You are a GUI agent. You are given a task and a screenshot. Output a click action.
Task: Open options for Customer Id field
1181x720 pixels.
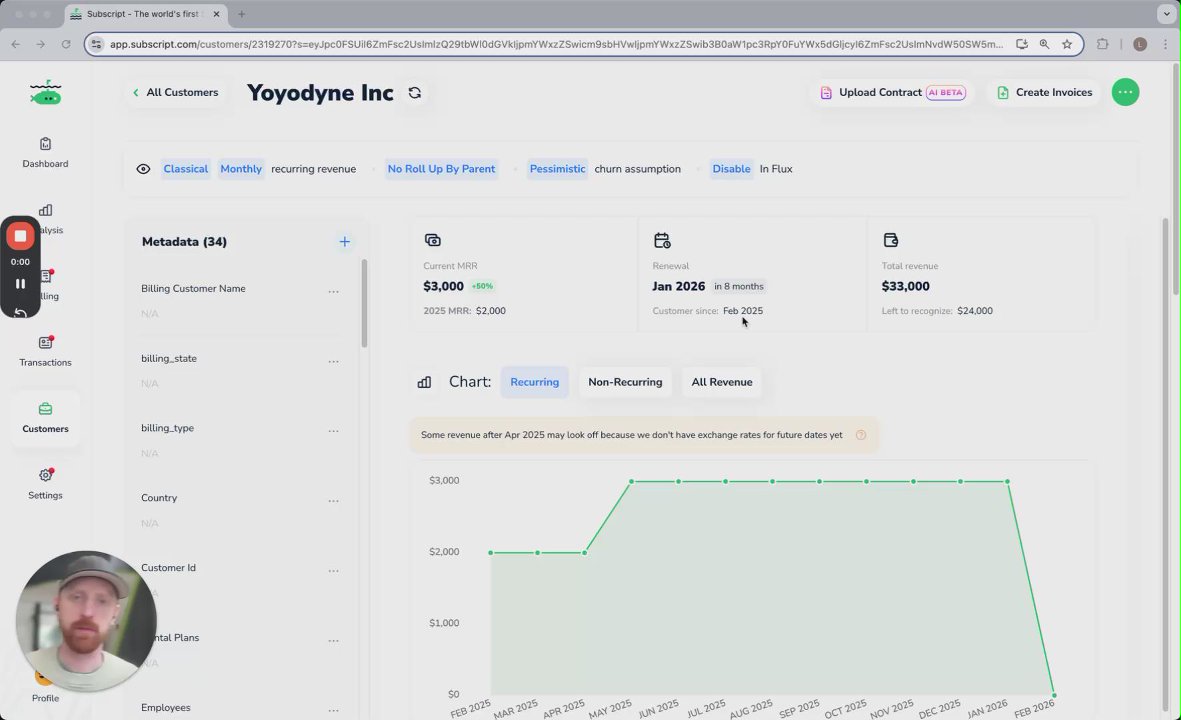click(x=334, y=571)
